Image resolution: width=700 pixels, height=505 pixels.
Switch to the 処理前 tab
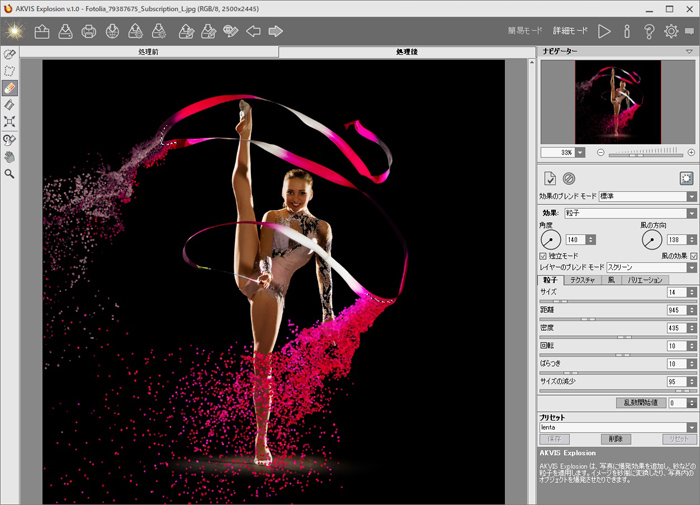click(149, 51)
